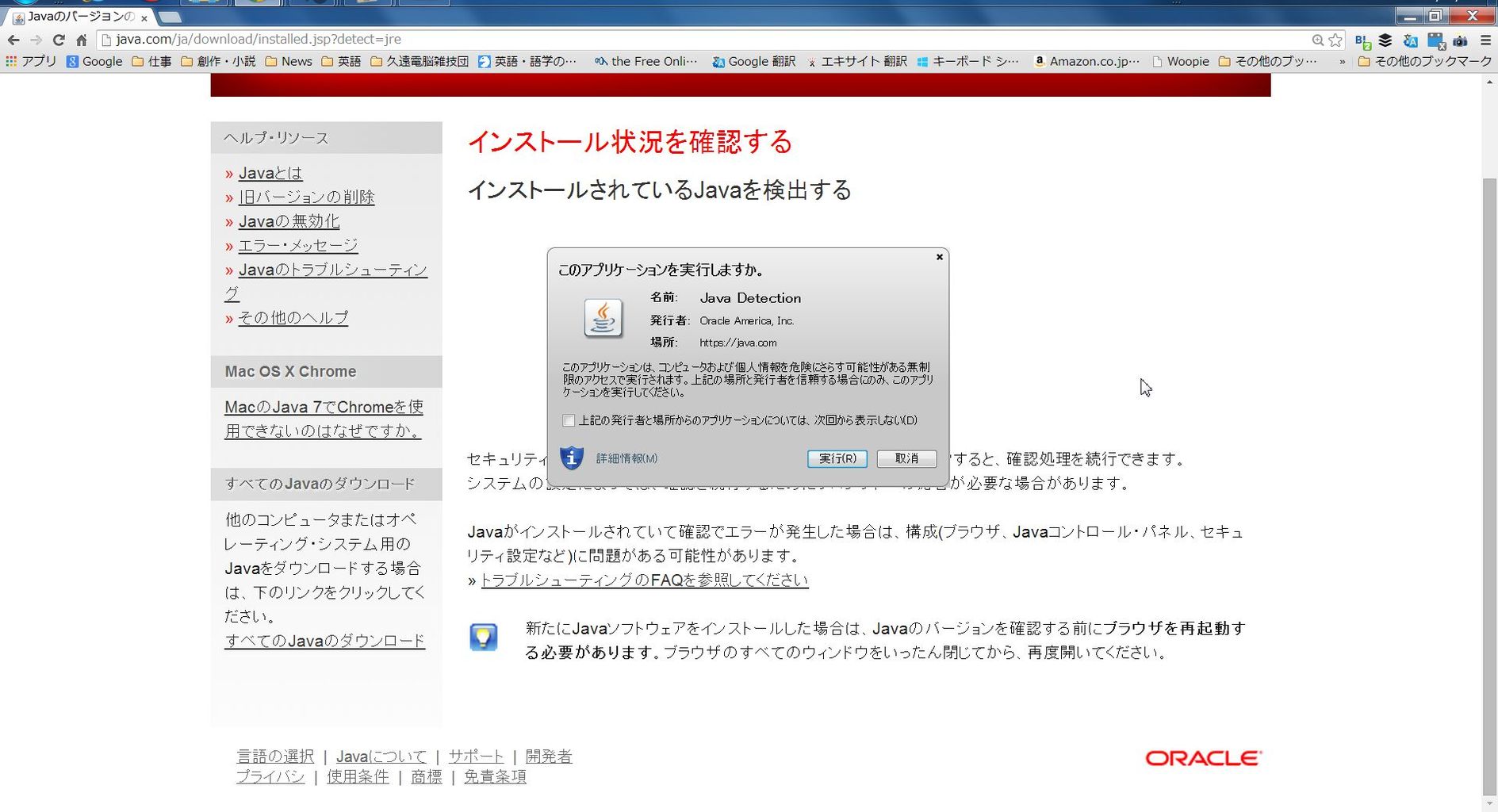Open the エキサイト 翻訳 bookmark
1498x812 pixels.
coord(856,61)
